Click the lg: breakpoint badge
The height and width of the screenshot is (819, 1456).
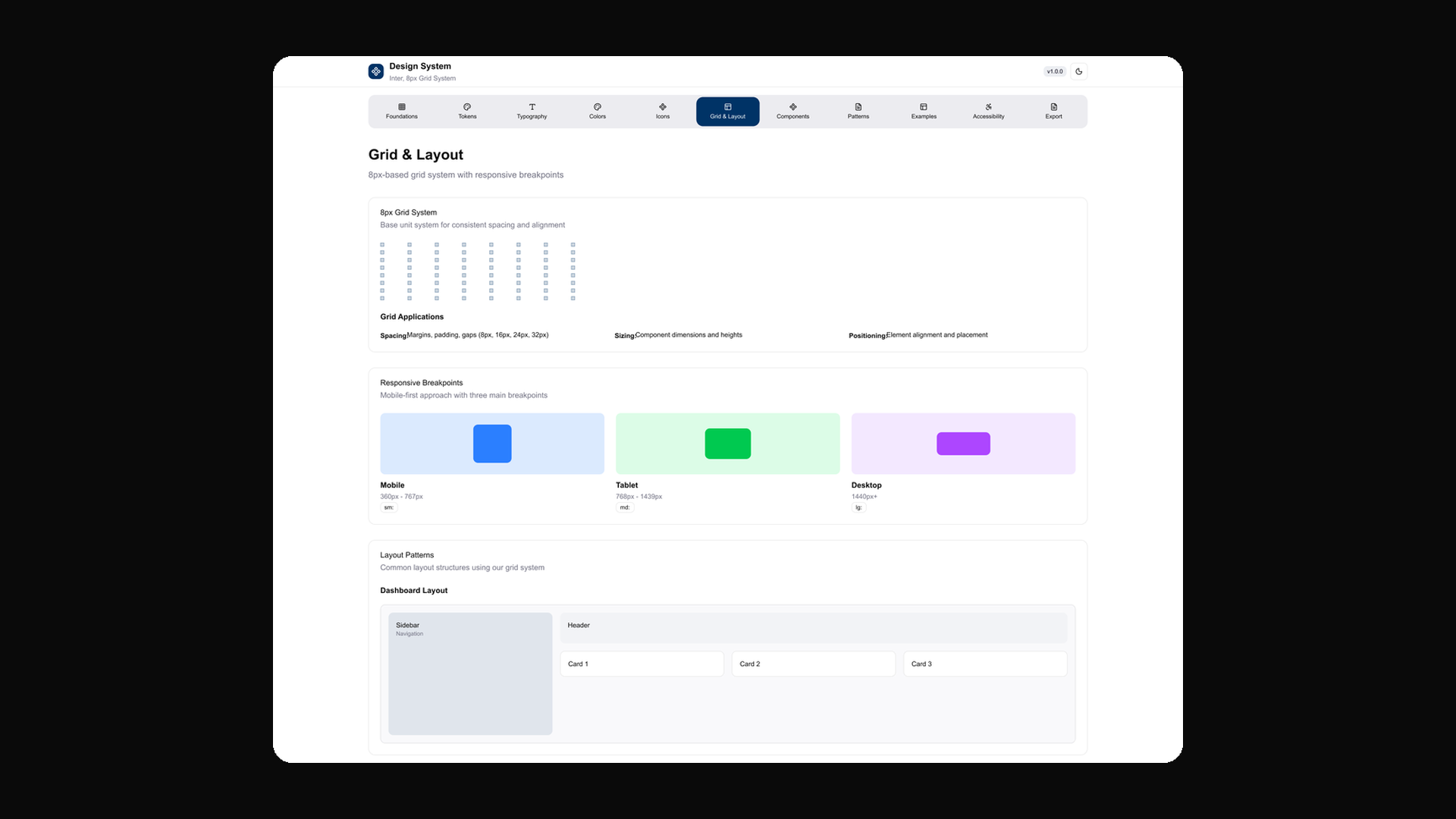pyautogui.click(x=858, y=507)
